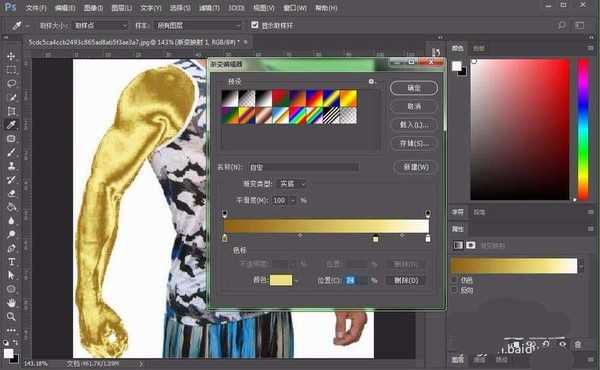Select the Eraser tool
The width and height of the screenshot is (600, 370).
[11, 194]
